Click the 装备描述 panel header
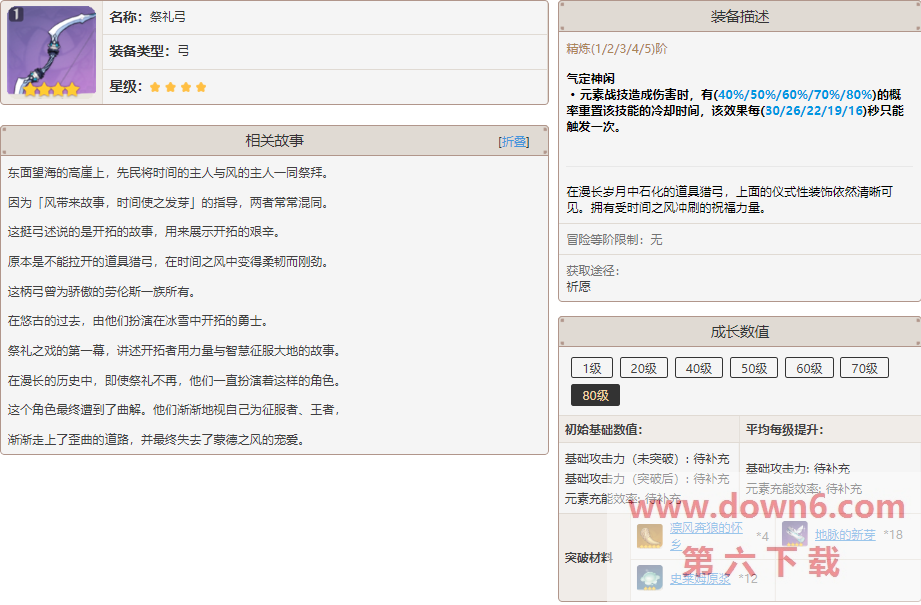This screenshot has width=921, height=605. point(740,16)
